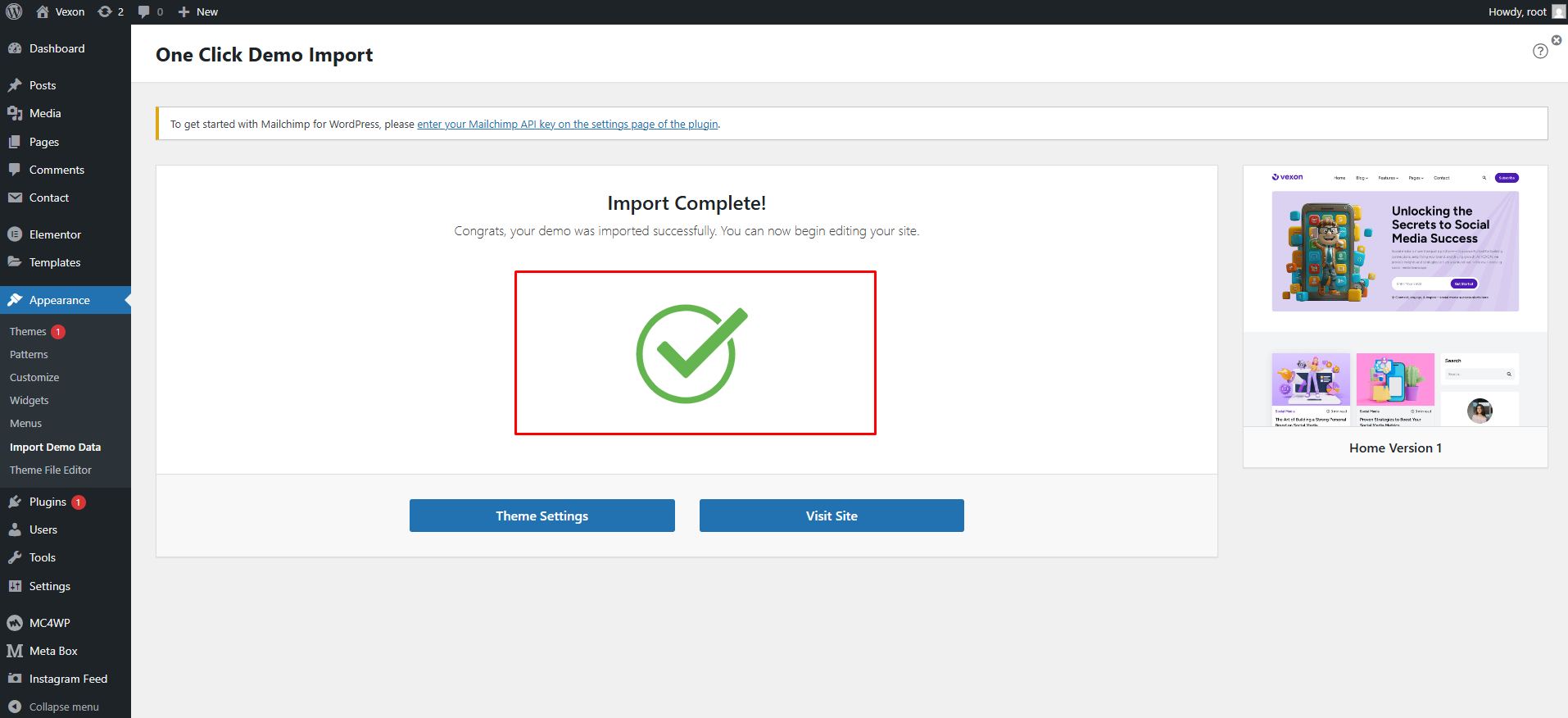The width and height of the screenshot is (1568, 718).
Task: Open the Howdy, root user menu
Action: [x=1526, y=11]
